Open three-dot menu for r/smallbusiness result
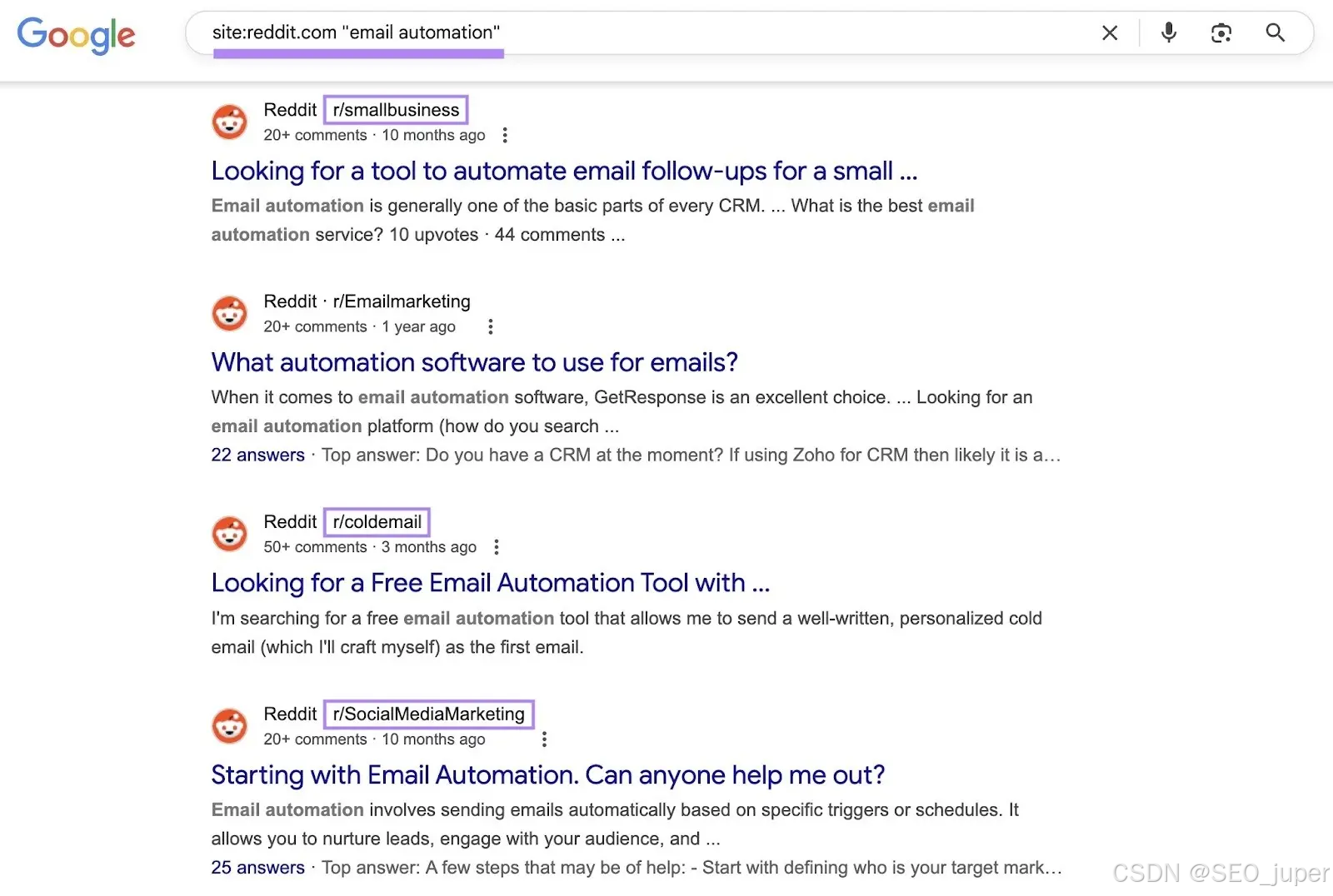The height and width of the screenshot is (896, 1333). (x=505, y=135)
